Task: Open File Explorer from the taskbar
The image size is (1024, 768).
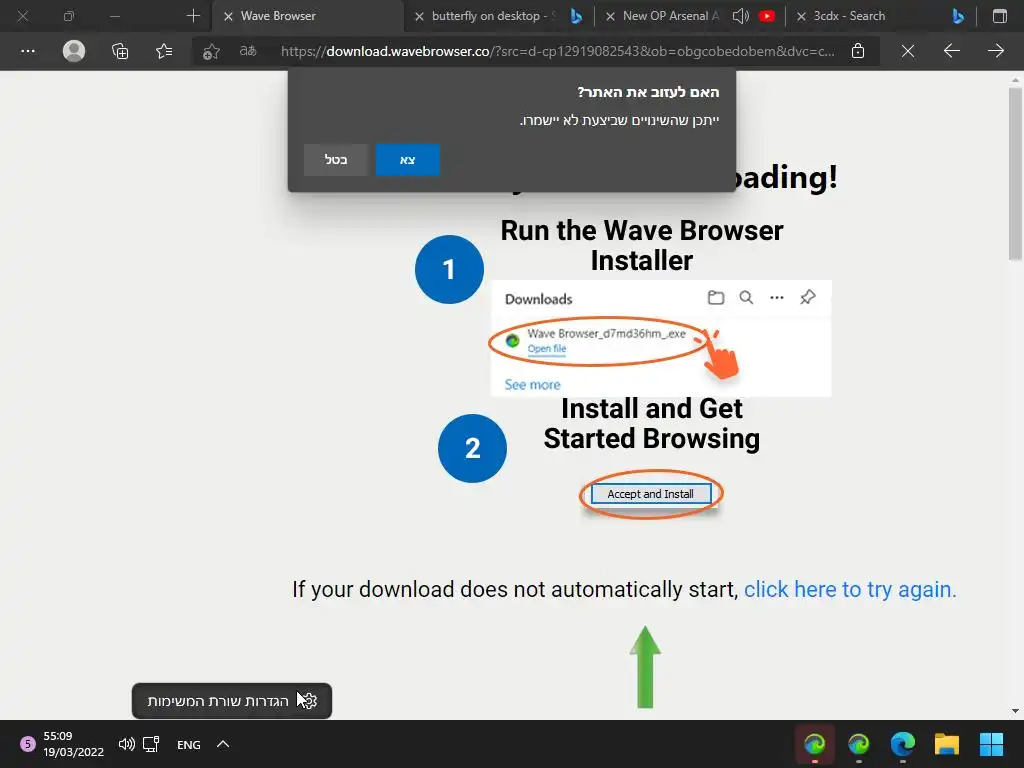Action: click(x=947, y=744)
